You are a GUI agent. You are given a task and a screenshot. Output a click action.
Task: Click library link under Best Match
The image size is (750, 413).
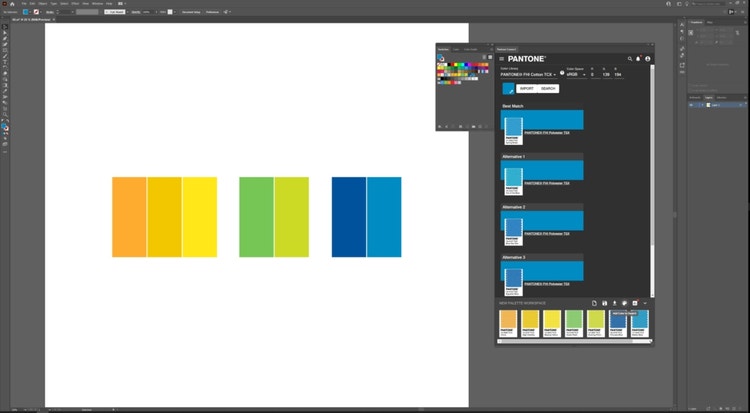[547, 133]
